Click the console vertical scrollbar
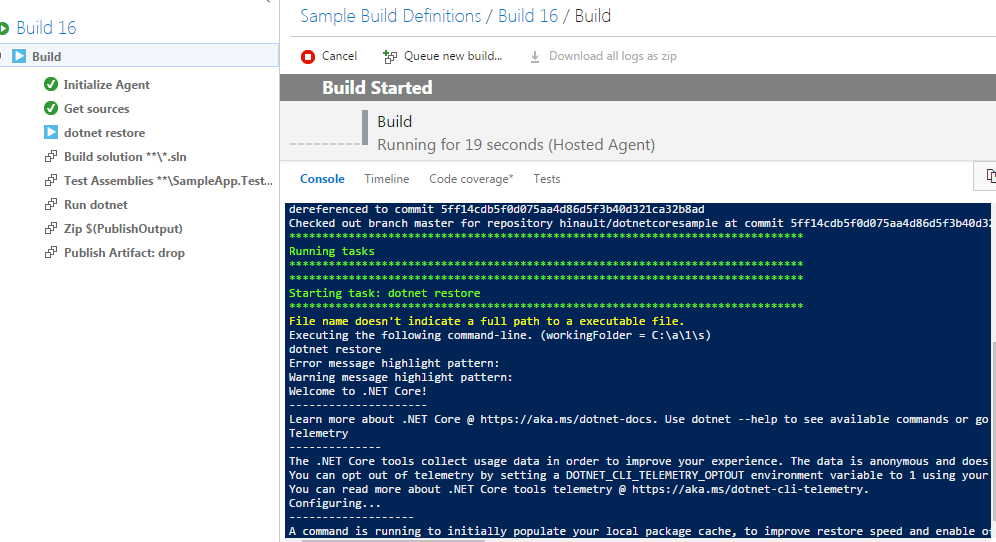Image resolution: width=996 pixels, height=542 pixels. (991, 400)
